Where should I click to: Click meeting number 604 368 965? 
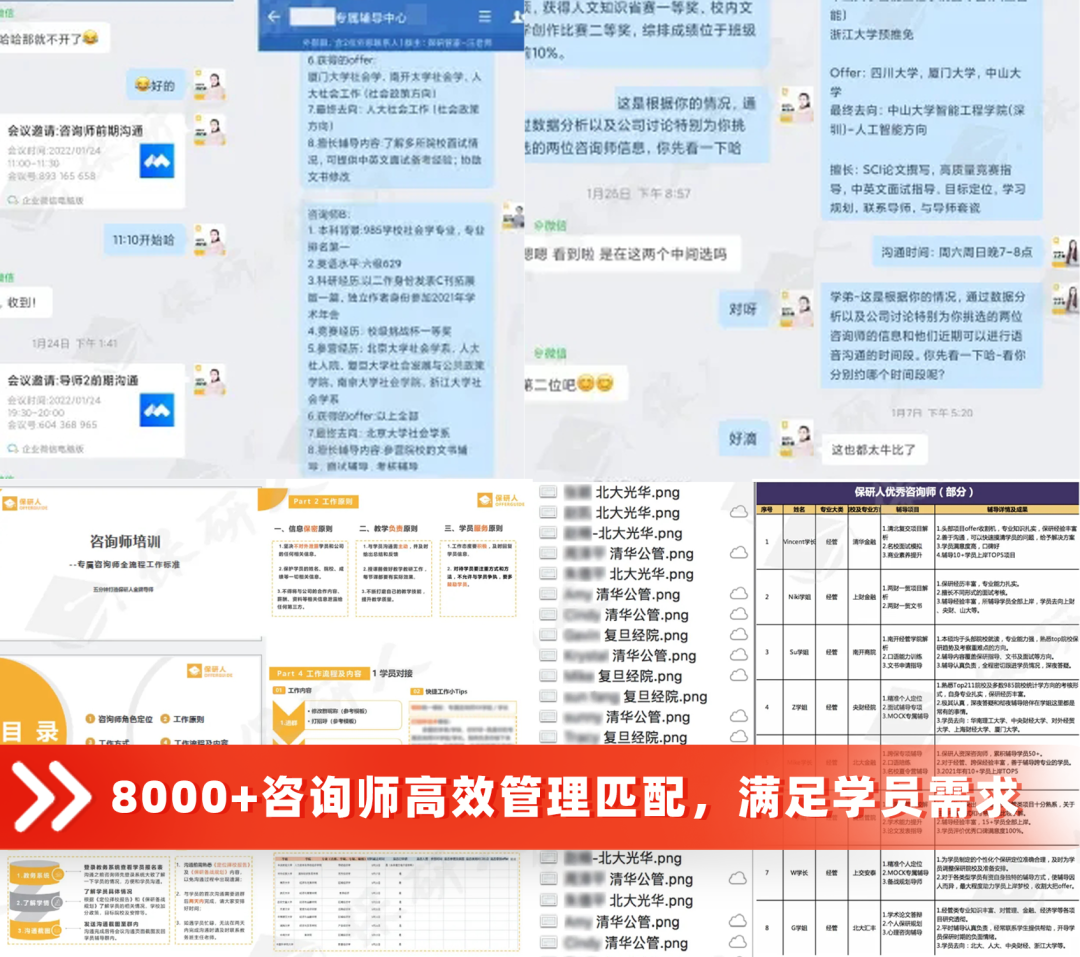(68, 424)
